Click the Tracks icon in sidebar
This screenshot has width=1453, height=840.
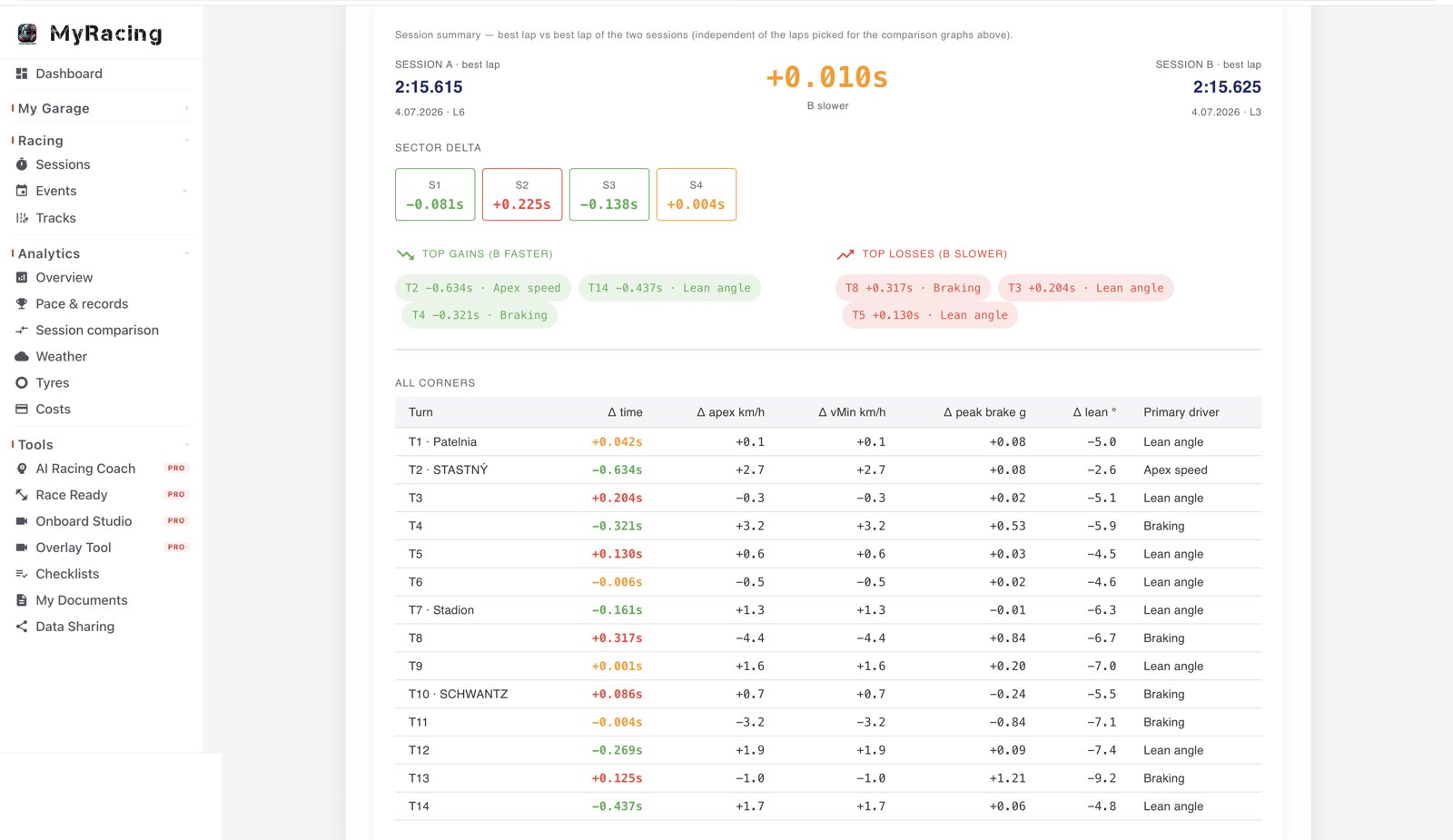22,218
